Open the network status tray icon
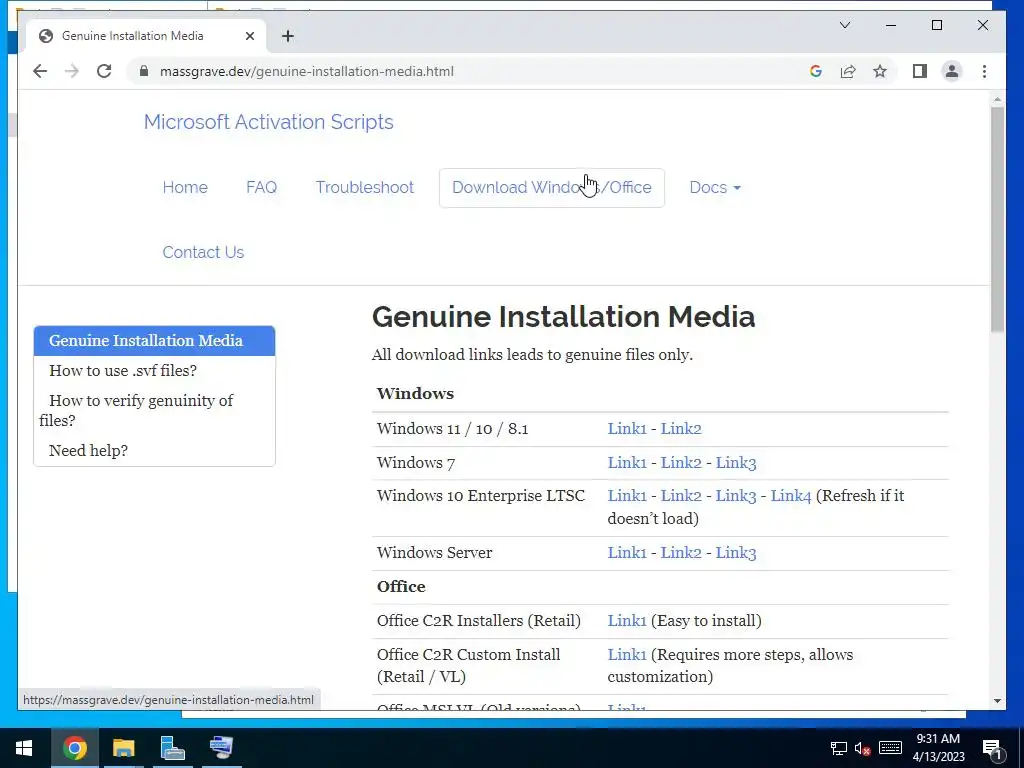1024x768 pixels. coord(839,748)
